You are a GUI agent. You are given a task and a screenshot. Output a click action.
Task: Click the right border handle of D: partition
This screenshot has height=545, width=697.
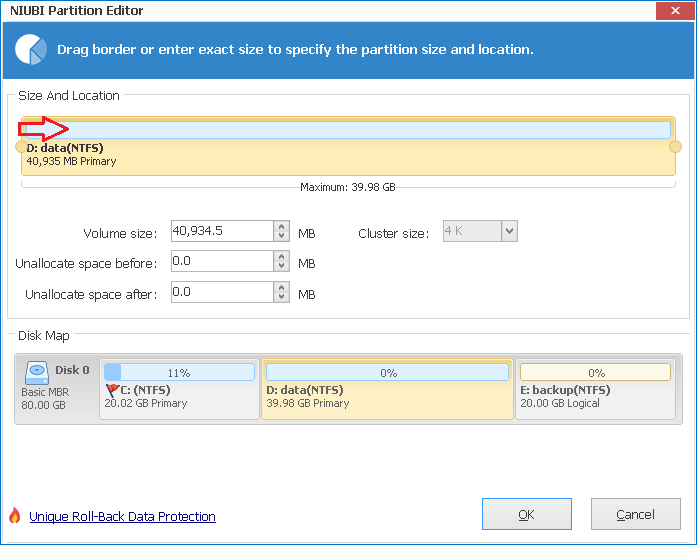pyautogui.click(x=675, y=146)
